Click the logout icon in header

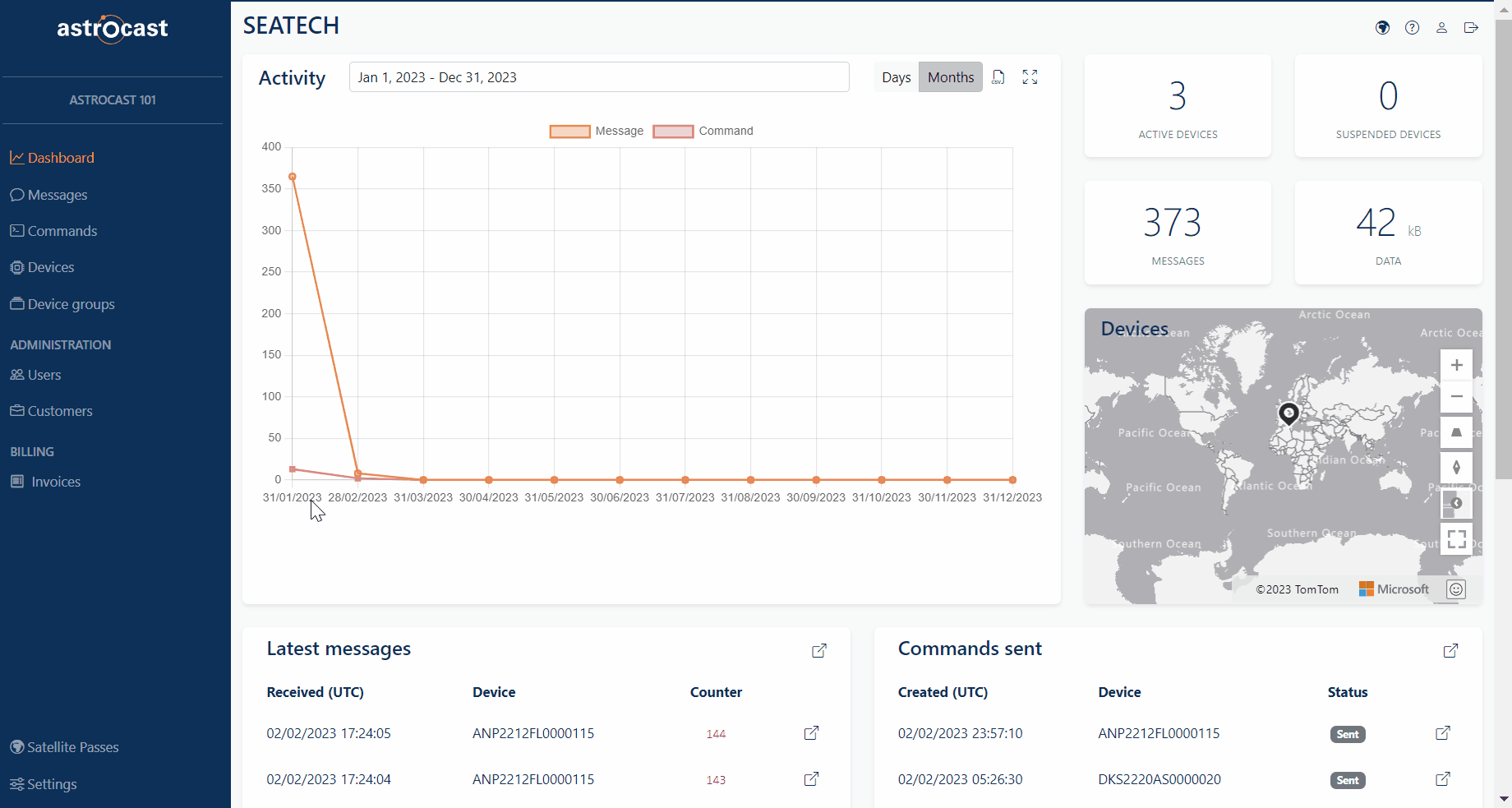click(1471, 28)
